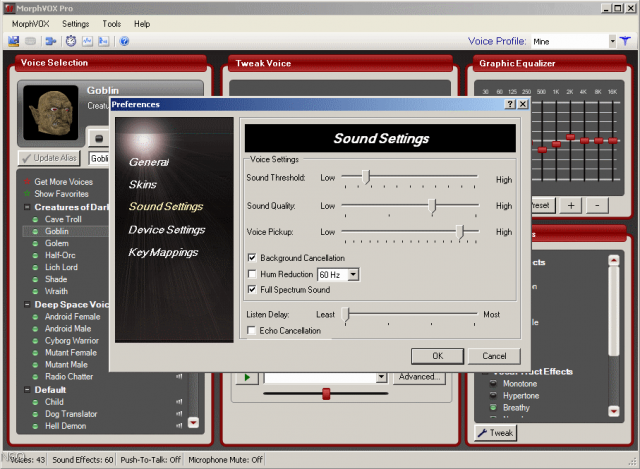Click the save/studio icon in the toolbar
640x469 pixels.
[x=13, y=41]
